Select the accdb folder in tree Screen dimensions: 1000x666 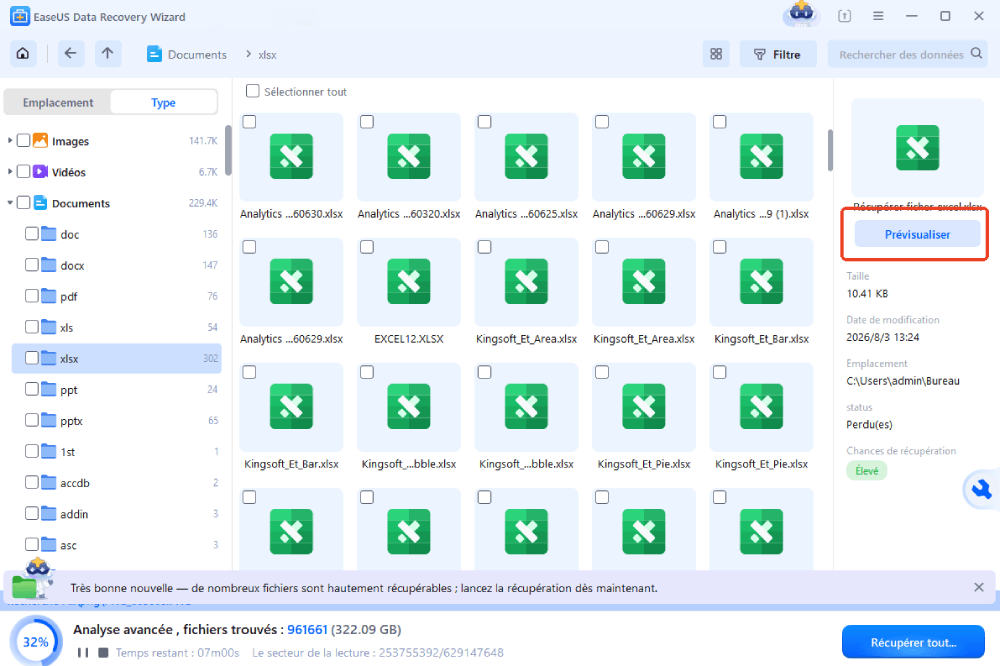coord(117,483)
